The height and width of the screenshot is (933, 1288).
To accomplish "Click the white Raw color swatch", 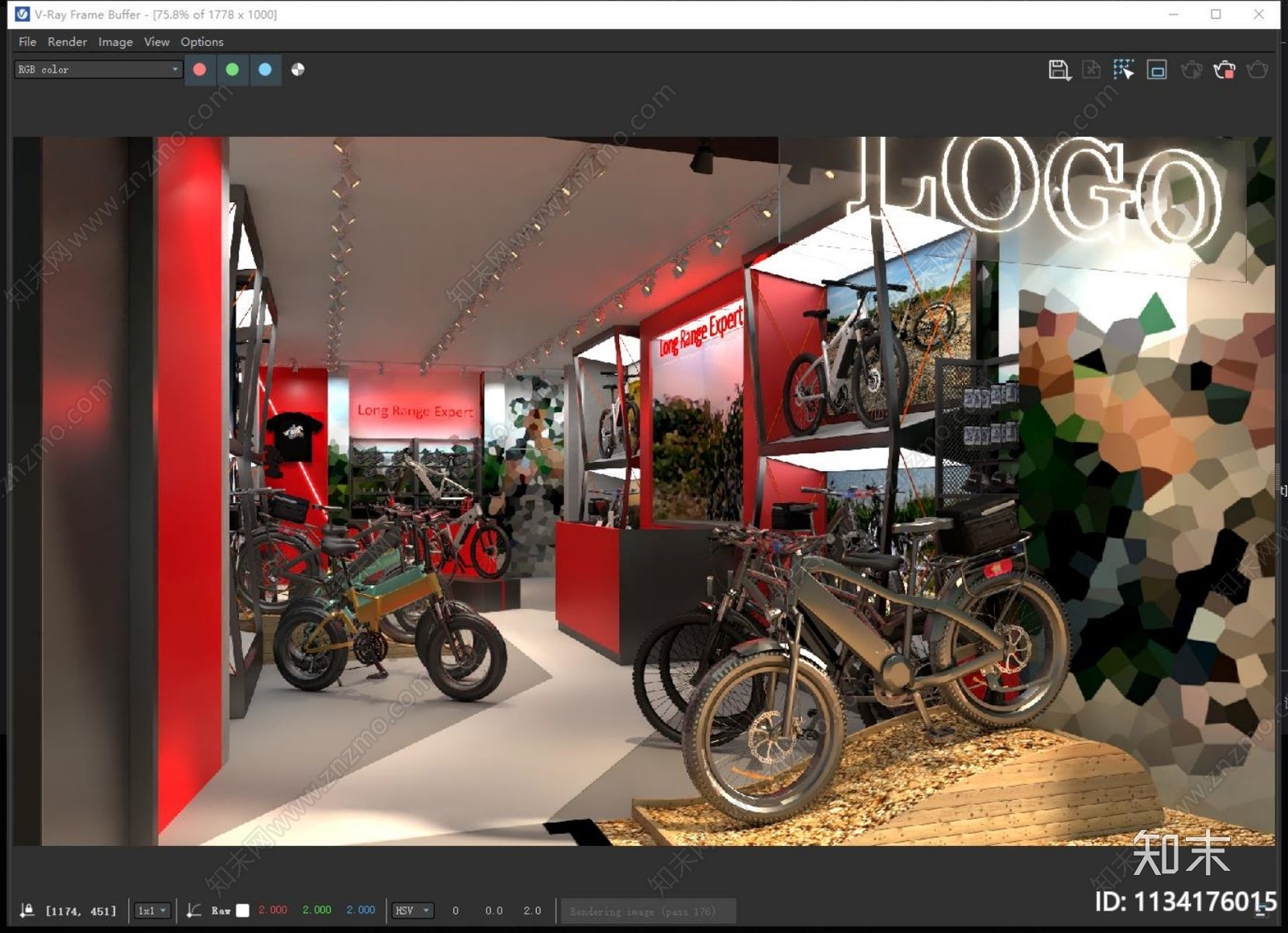I will (242, 910).
